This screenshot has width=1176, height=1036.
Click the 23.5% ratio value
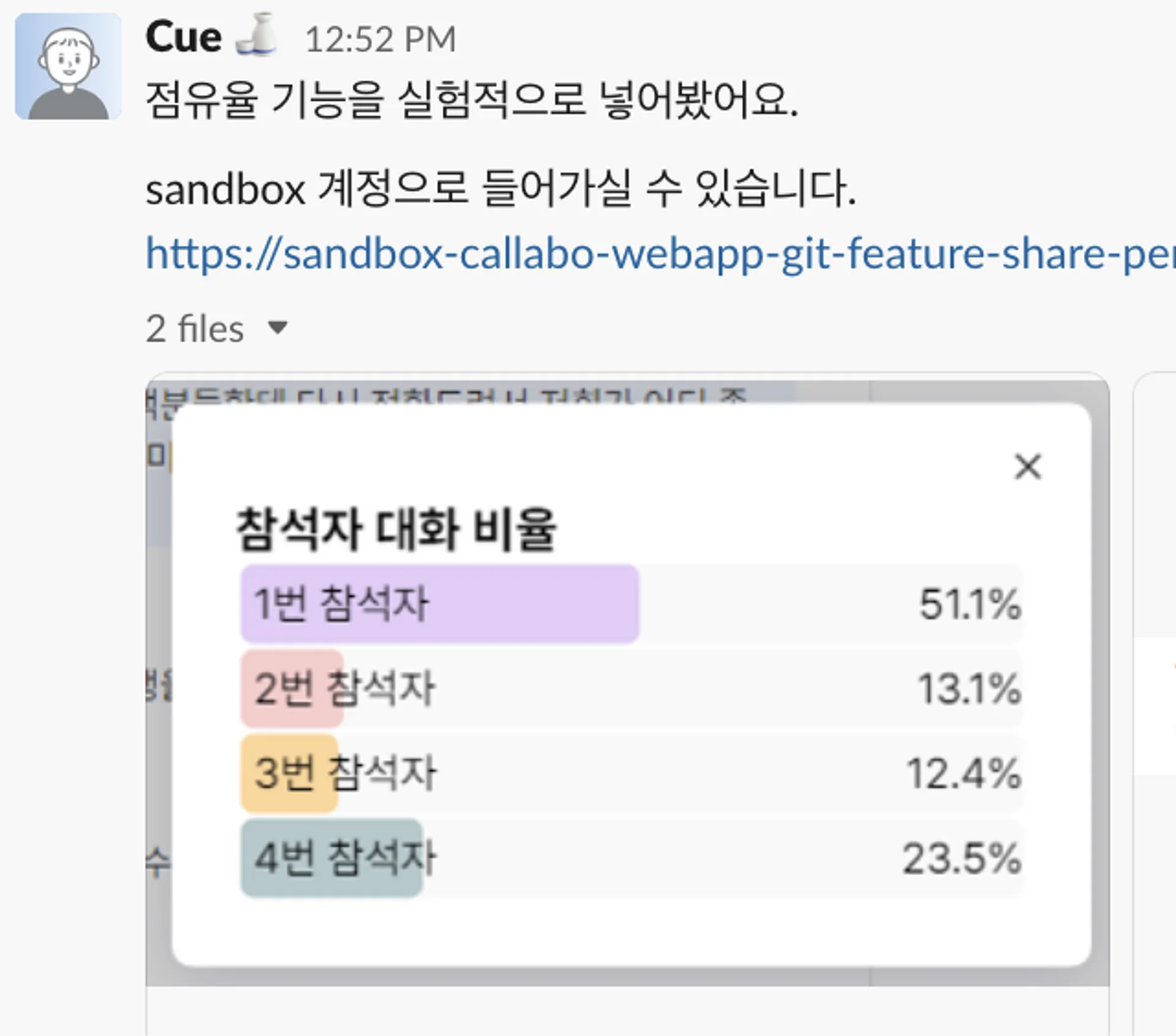962,858
